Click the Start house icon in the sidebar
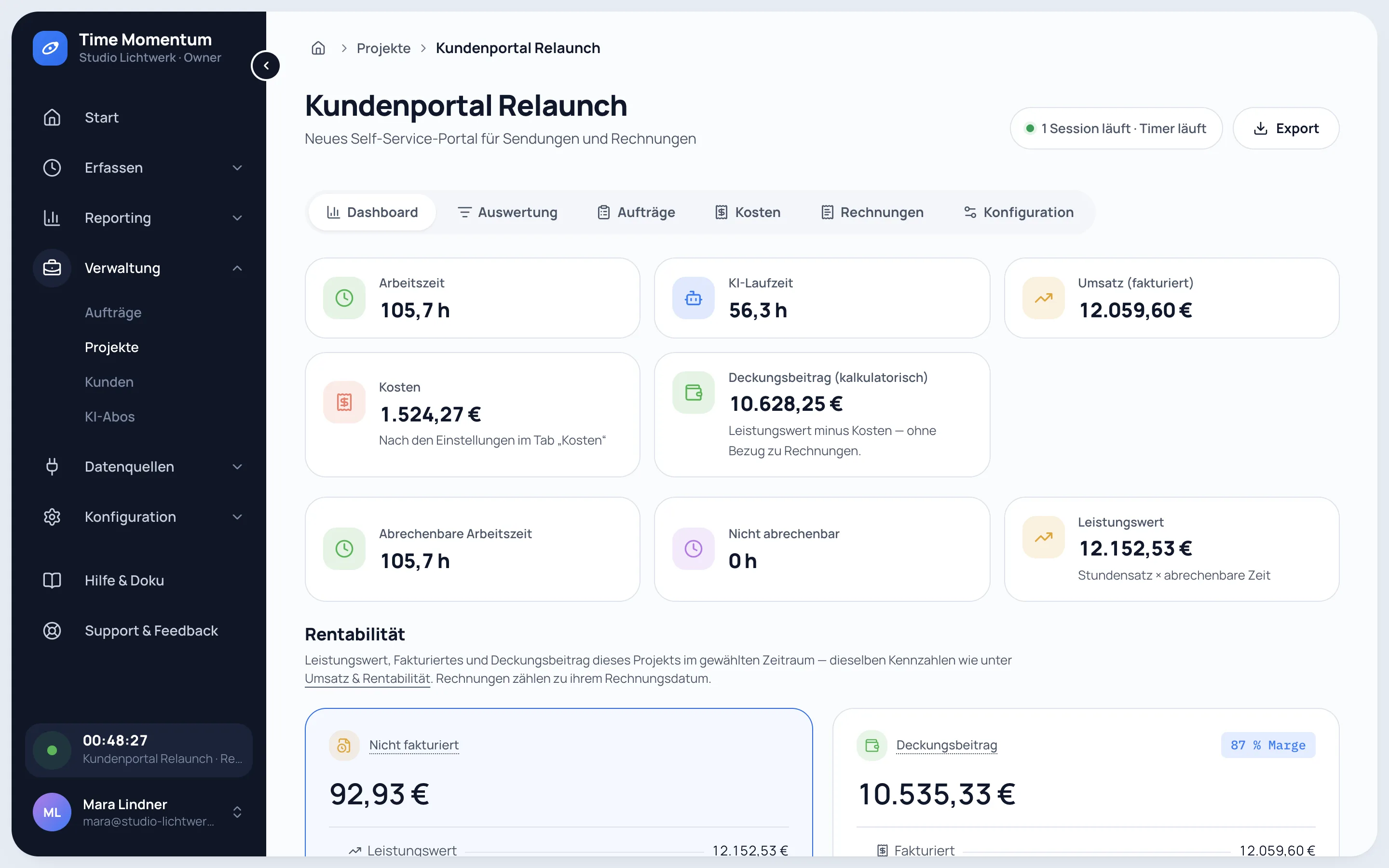1389x868 pixels. pos(52,118)
